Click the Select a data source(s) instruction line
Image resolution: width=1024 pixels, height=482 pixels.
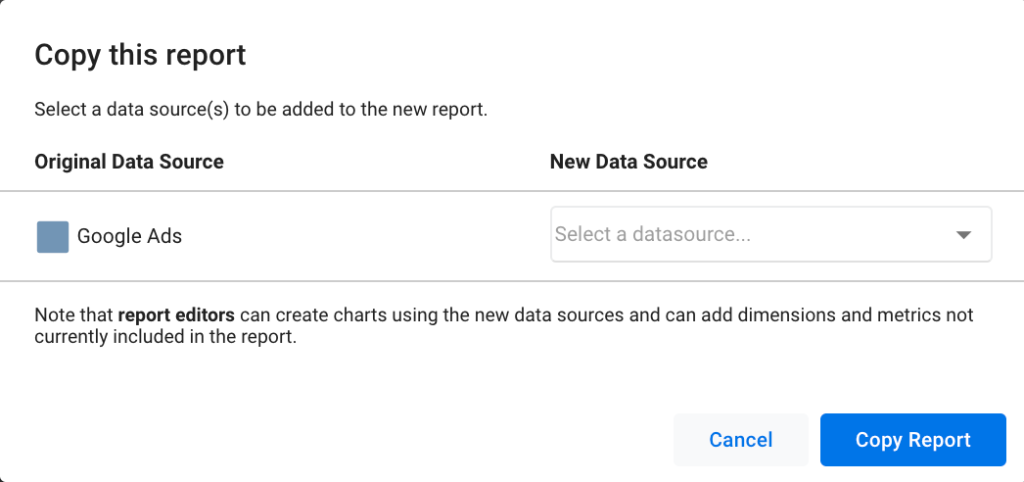[261, 109]
